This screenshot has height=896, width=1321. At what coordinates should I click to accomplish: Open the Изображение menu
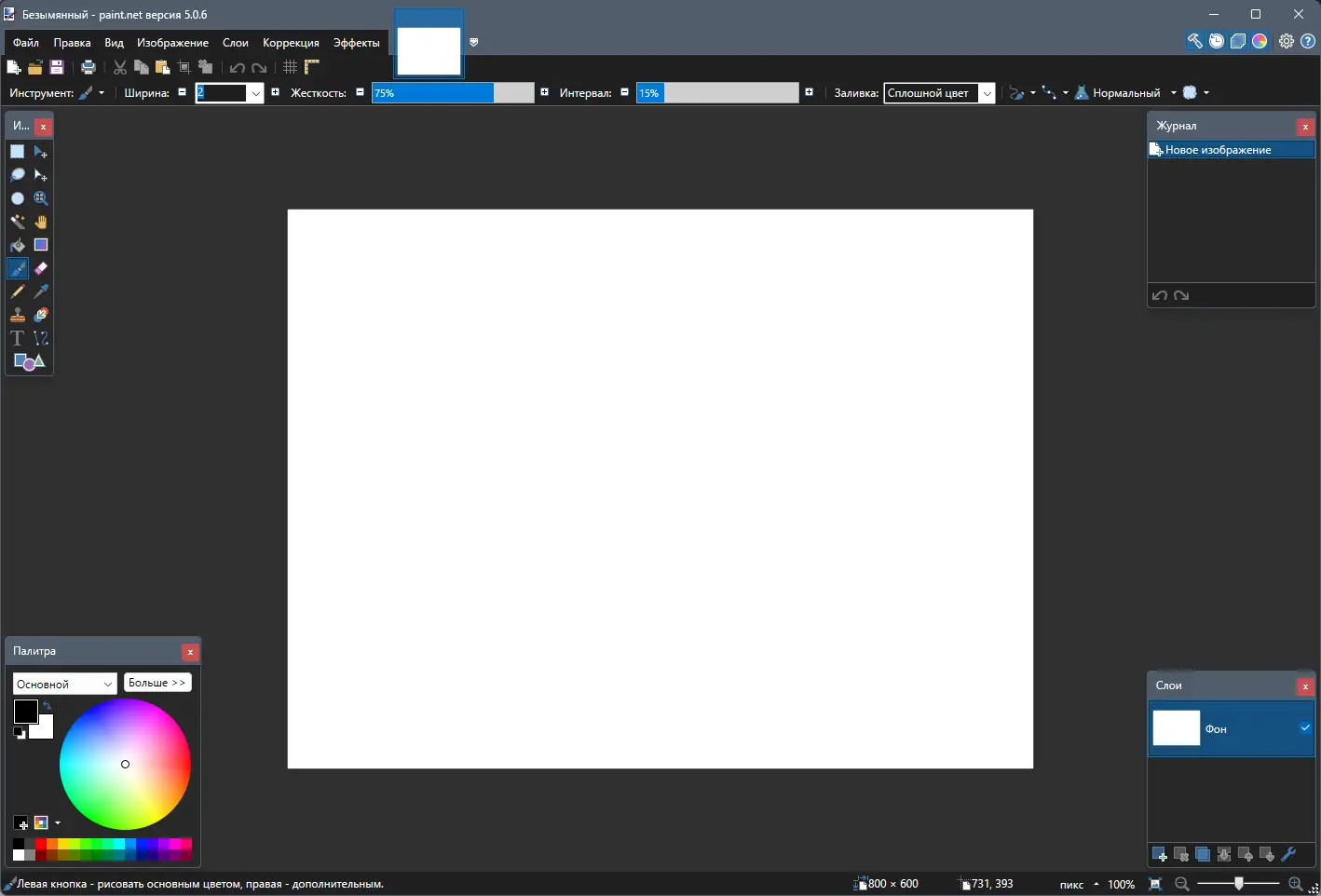point(172,43)
